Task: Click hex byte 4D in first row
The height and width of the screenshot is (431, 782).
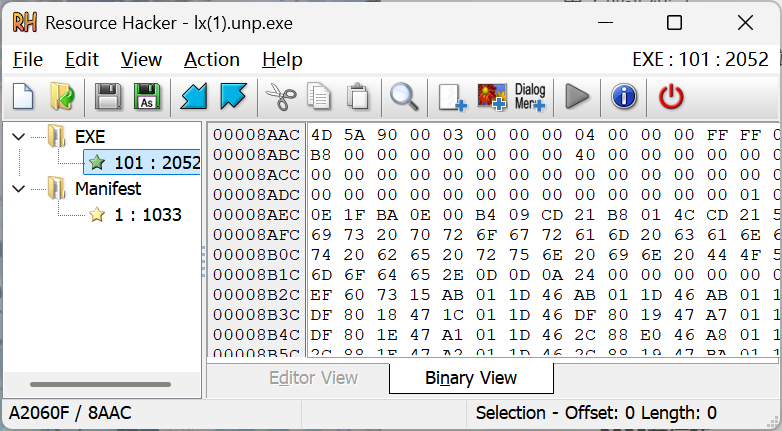Action: [x=321, y=135]
